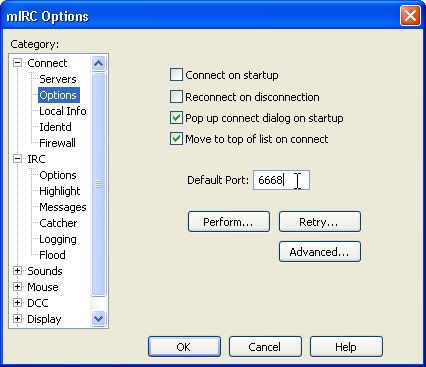Click category list scroll down arrow
The height and width of the screenshot is (367, 426).
pos(98,319)
